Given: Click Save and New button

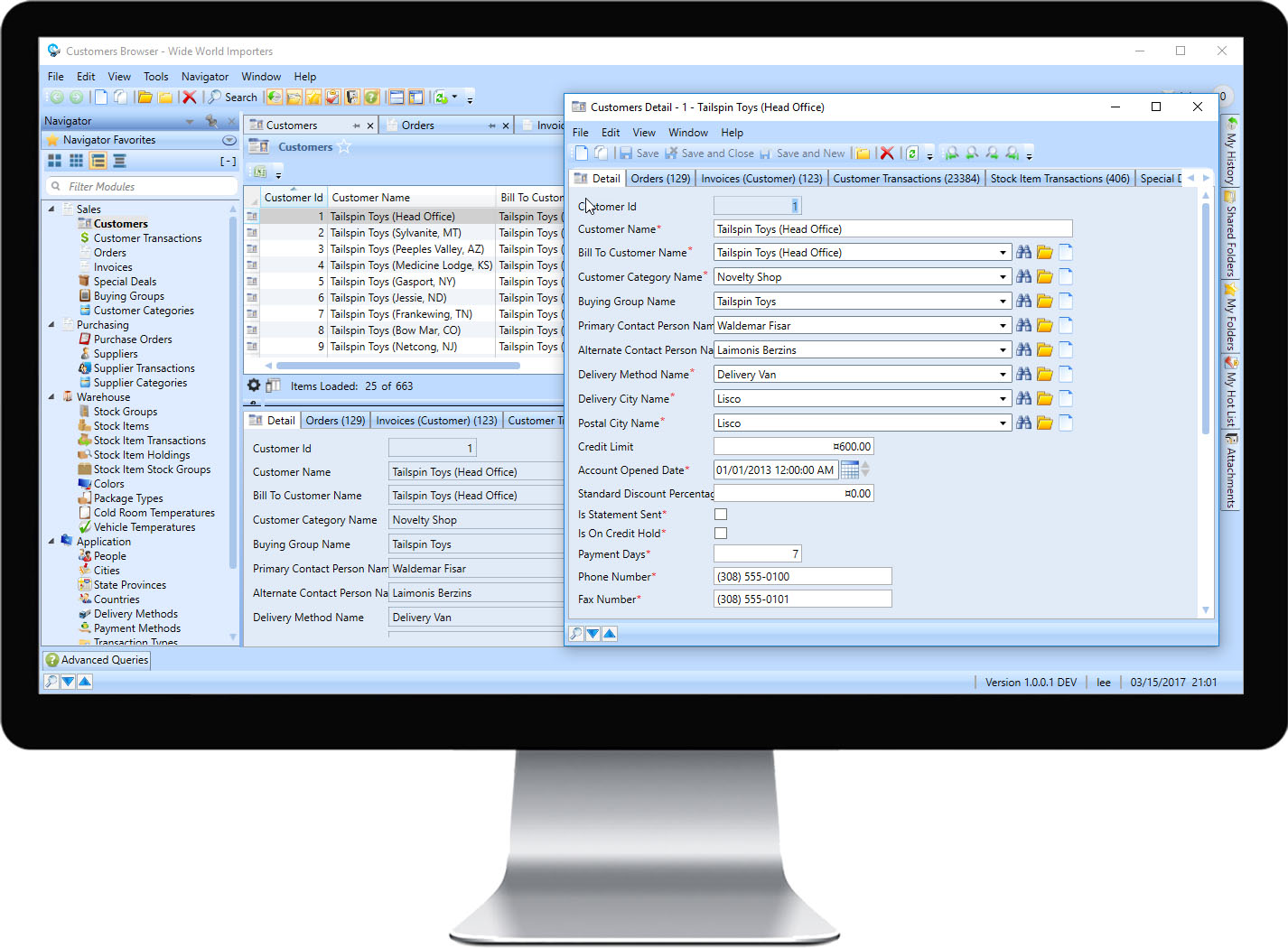Looking at the screenshot, I should pos(802,153).
